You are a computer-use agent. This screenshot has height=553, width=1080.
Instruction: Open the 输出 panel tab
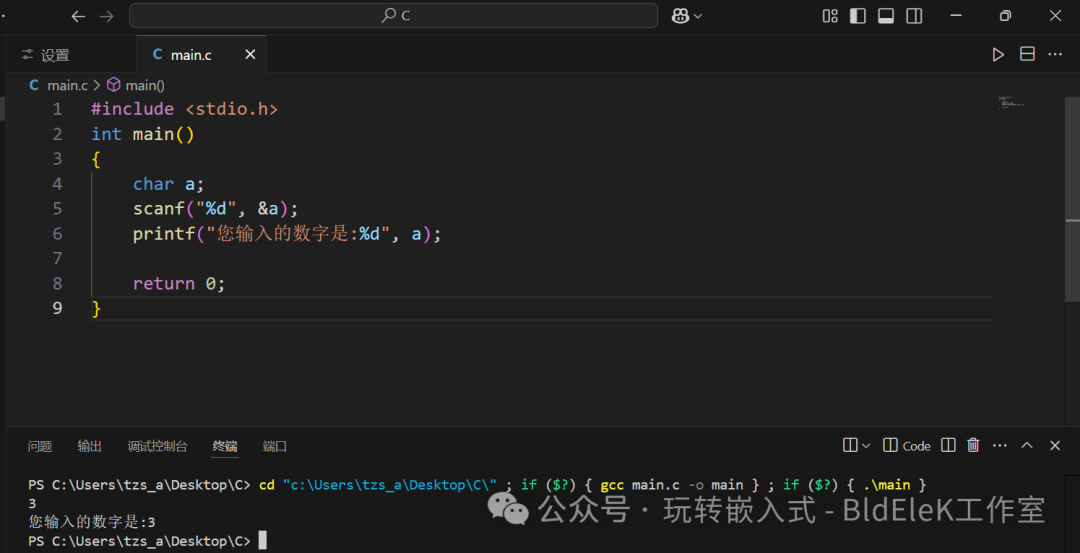[90, 446]
